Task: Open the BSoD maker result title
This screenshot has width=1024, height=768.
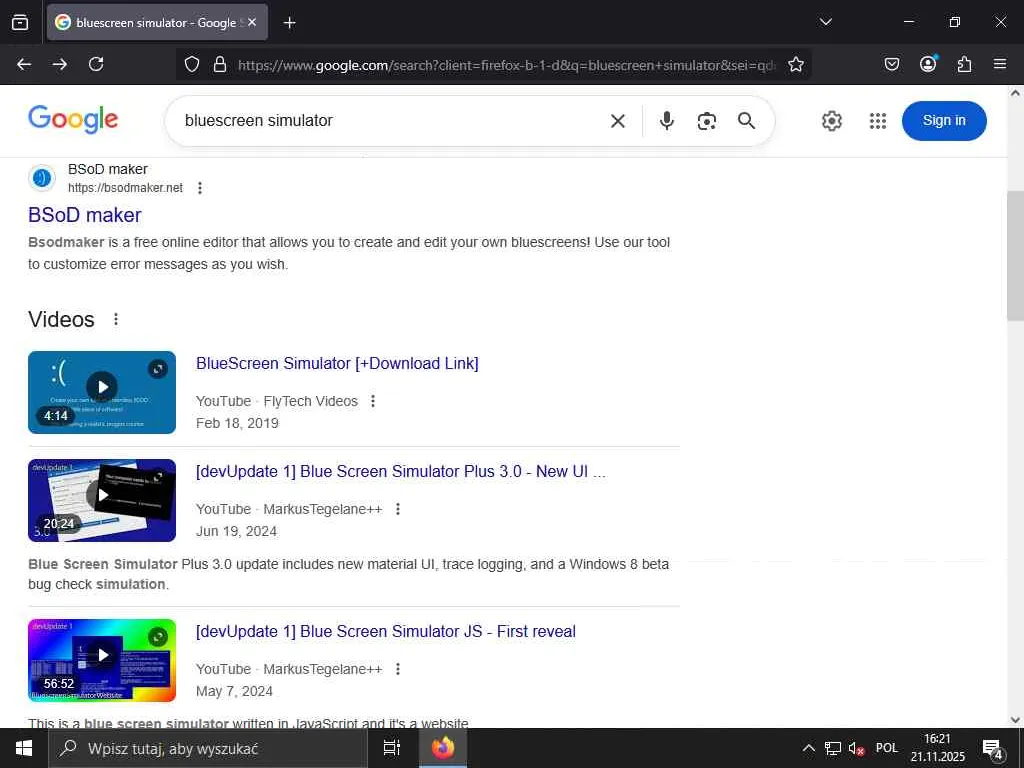Action: 85,215
